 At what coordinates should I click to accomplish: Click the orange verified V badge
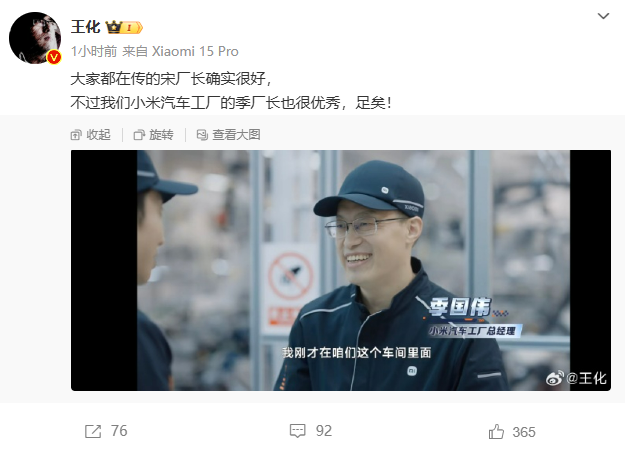click(x=54, y=57)
